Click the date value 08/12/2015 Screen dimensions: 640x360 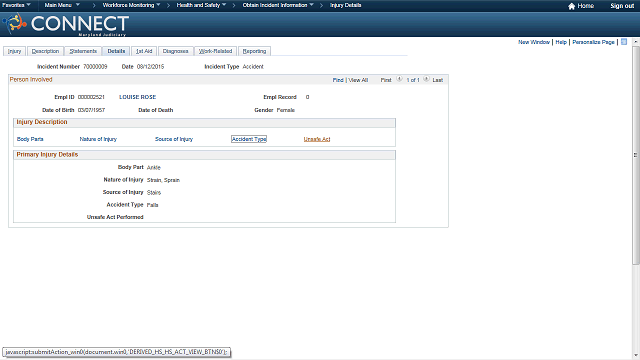[150, 67]
